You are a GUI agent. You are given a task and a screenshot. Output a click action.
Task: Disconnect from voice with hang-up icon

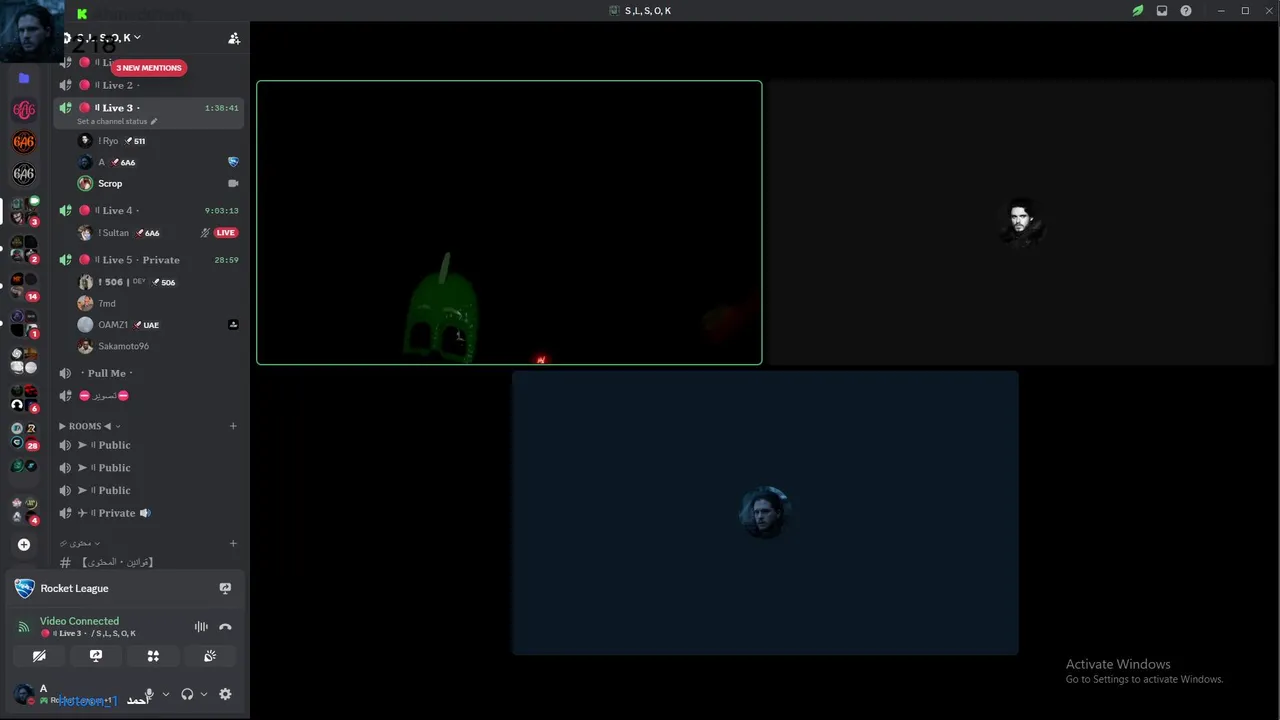(225, 627)
